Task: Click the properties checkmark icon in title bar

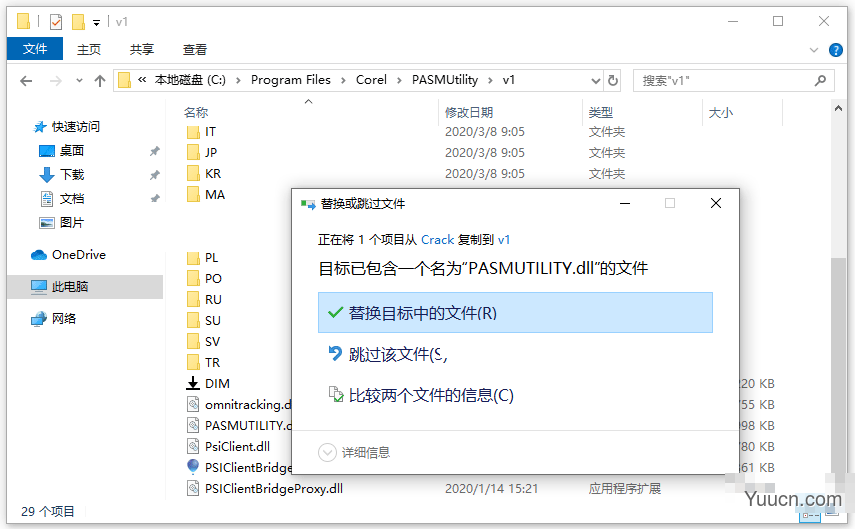Action: pos(56,22)
